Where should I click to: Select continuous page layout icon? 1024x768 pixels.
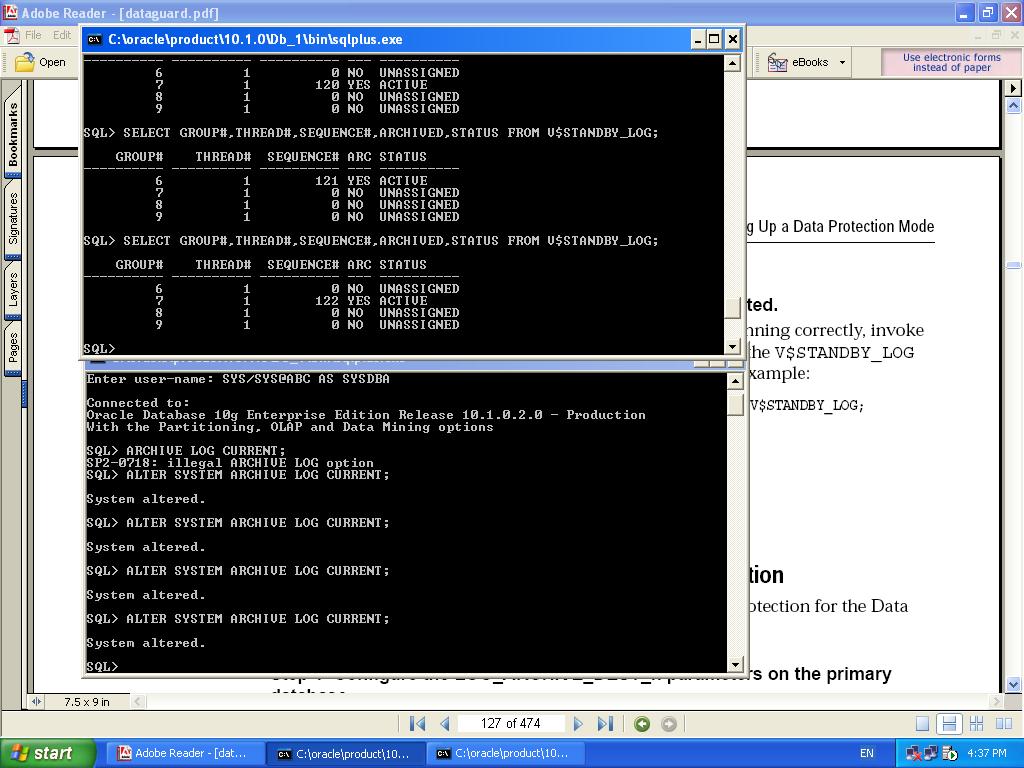tap(949, 724)
